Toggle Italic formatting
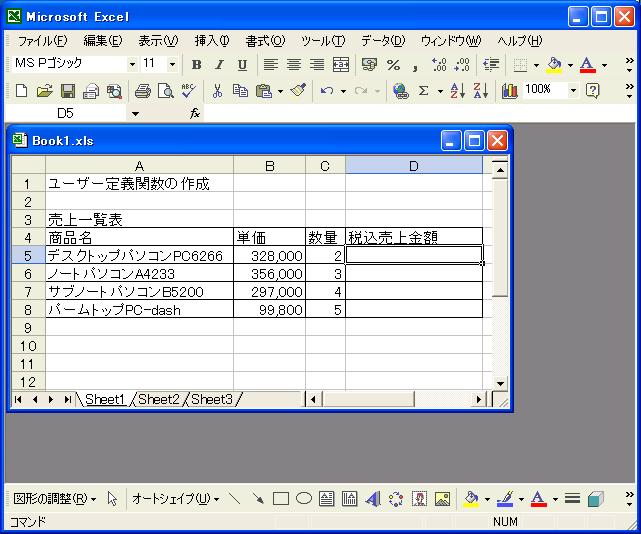The height and width of the screenshot is (534, 641). pos(220,65)
